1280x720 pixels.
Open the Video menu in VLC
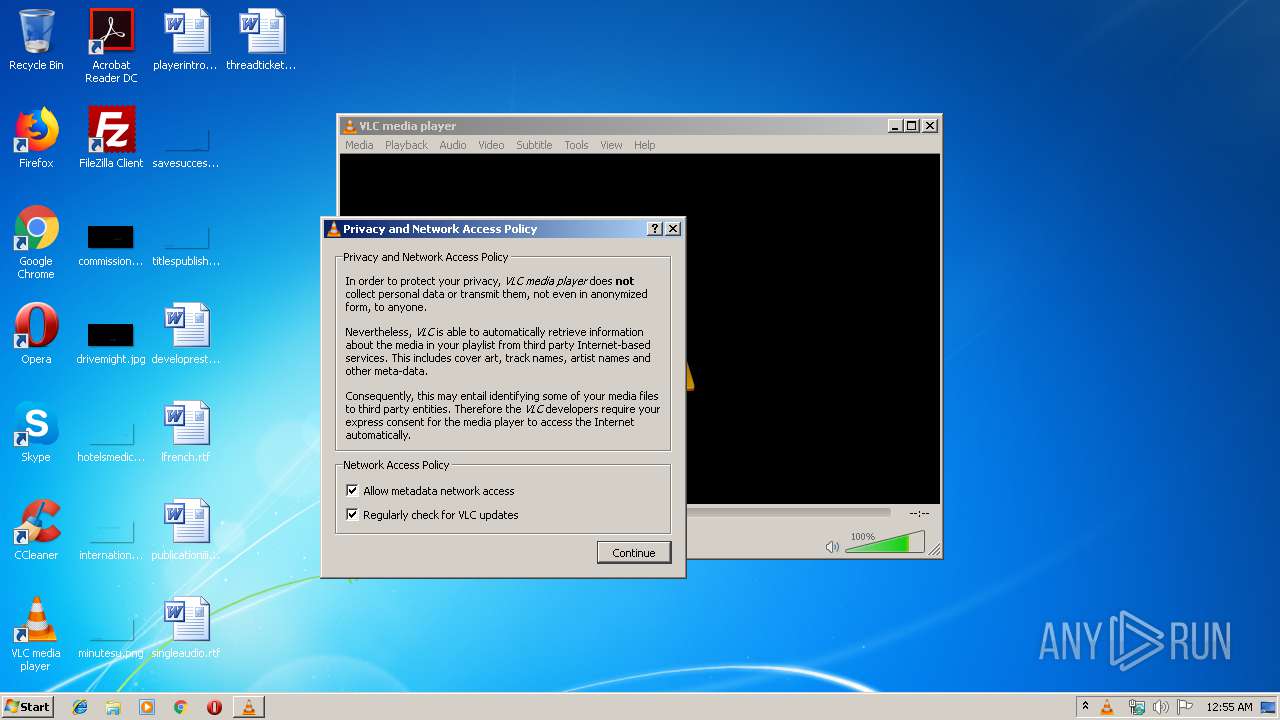[x=491, y=145]
